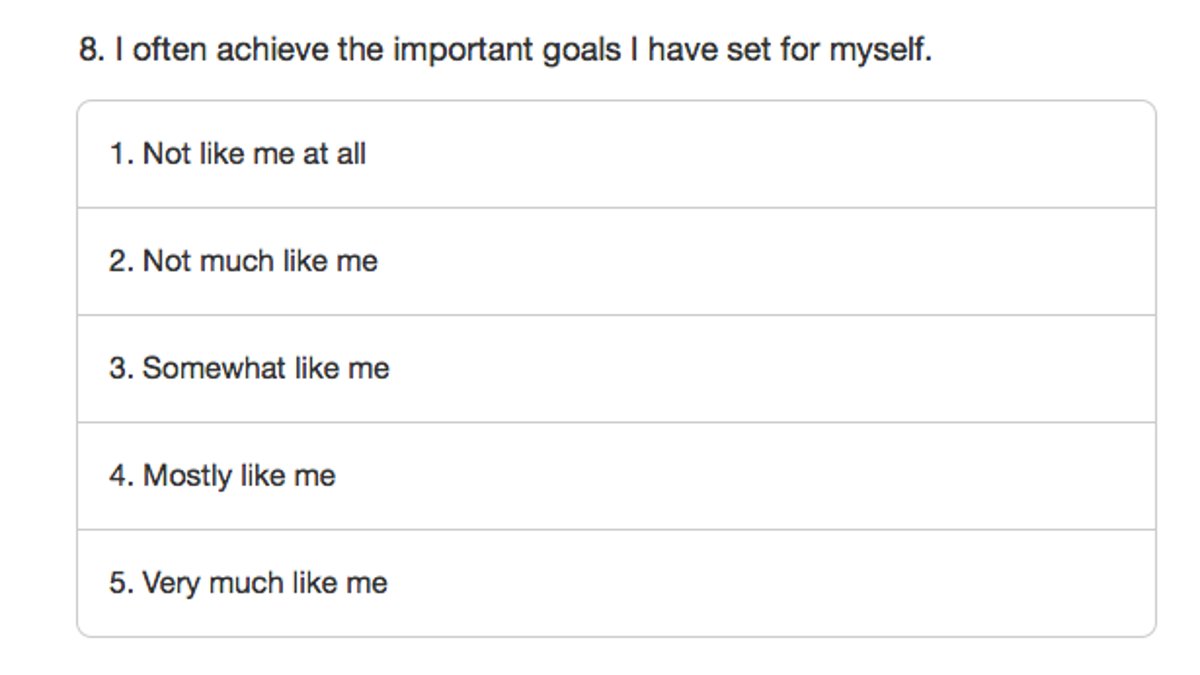Image resolution: width=1200 pixels, height=675 pixels.
Task: Mark the lowest rating row in the list
Action: click(x=616, y=154)
